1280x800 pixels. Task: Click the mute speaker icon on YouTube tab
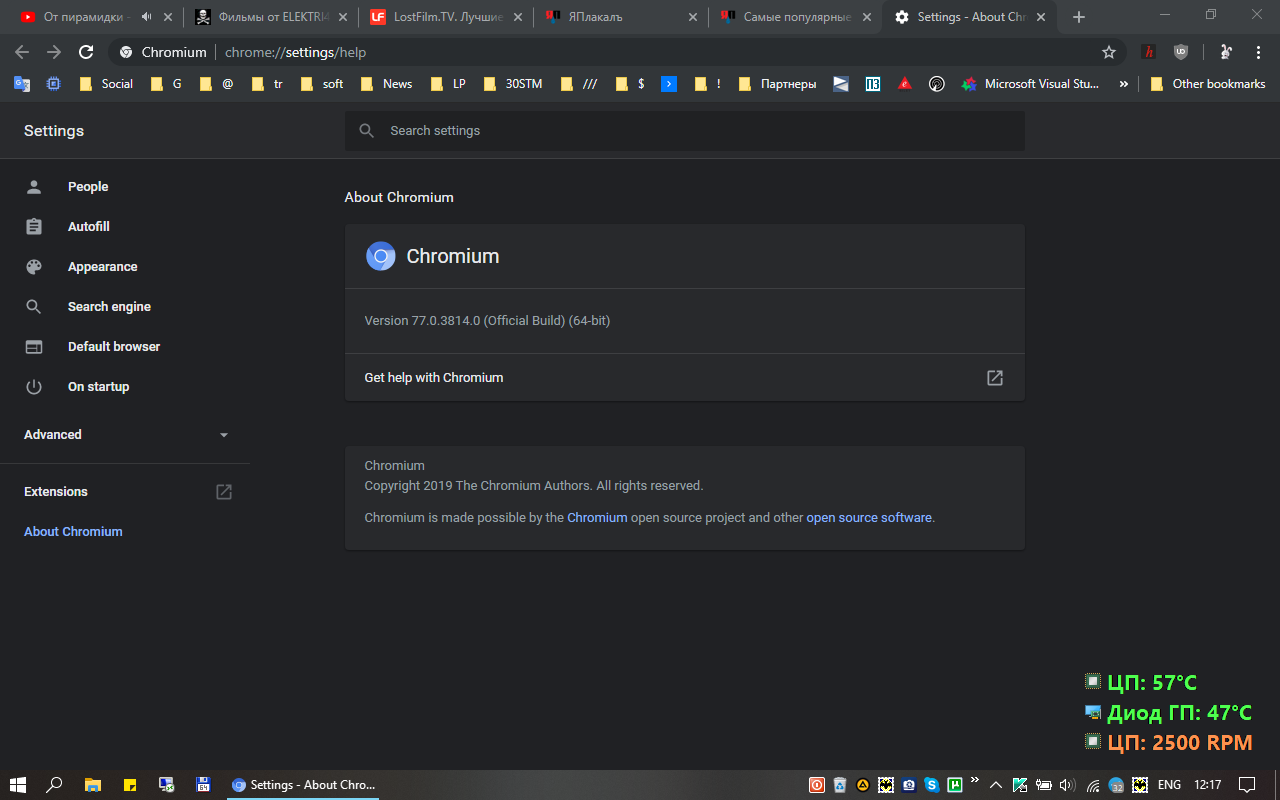tap(147, 17)
